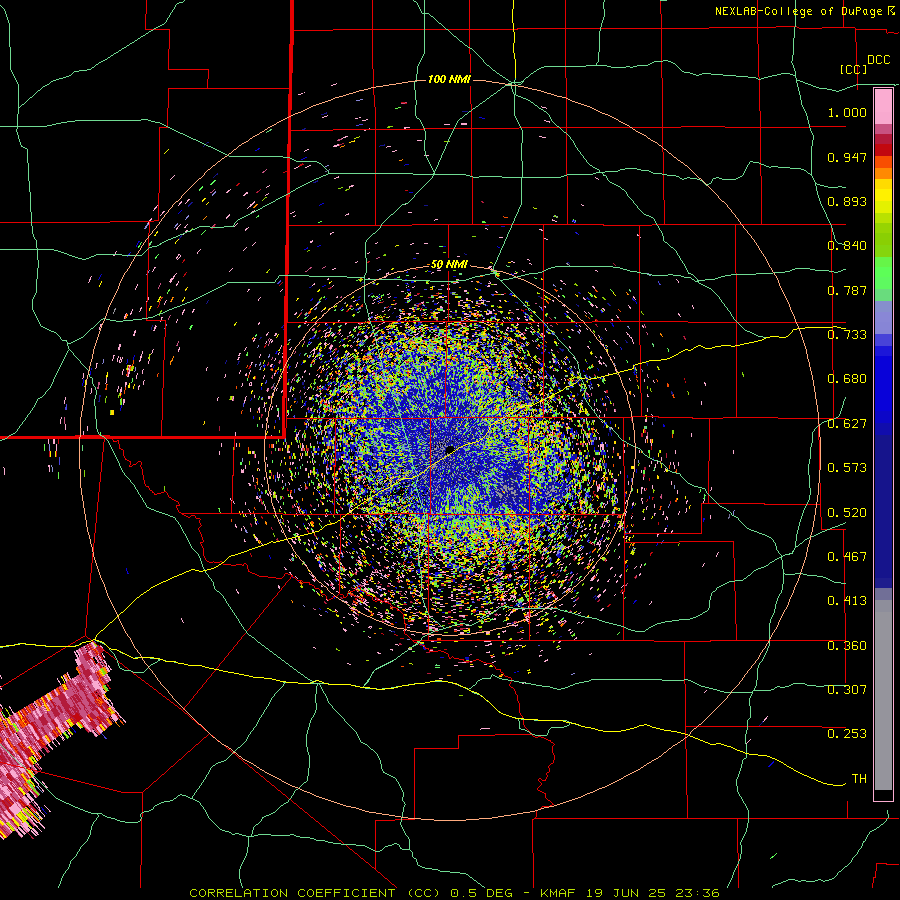Select the 0.947 scale value

click(847, 157)
